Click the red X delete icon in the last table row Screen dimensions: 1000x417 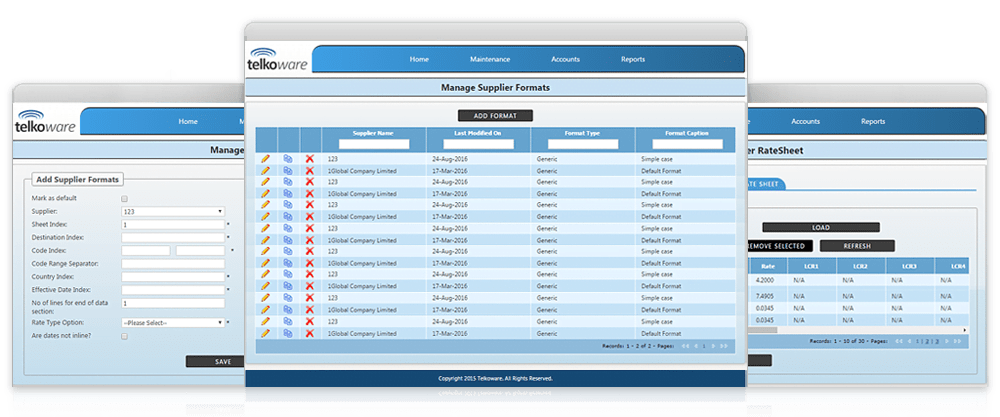point(310,333)
